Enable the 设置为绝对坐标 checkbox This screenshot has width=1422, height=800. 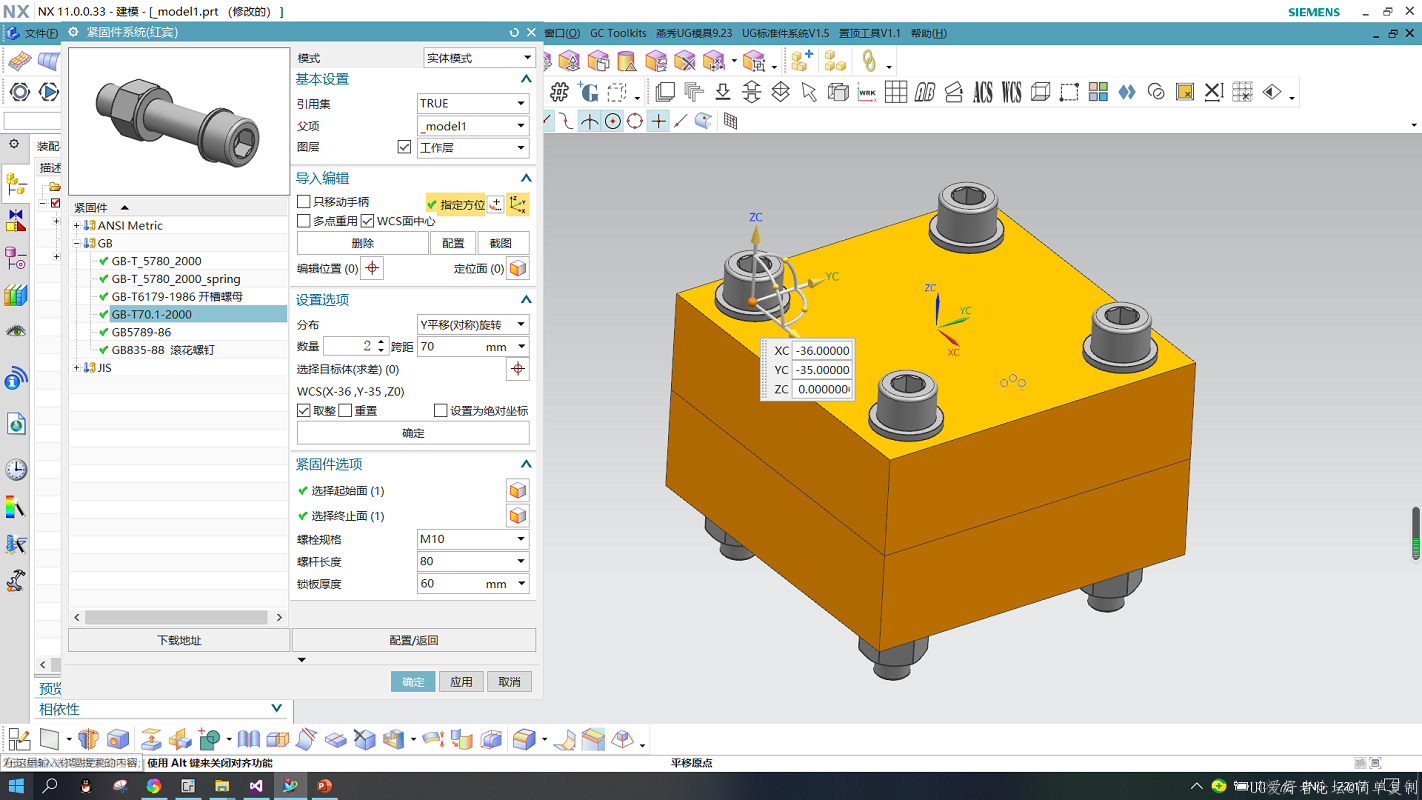(441, 410)
